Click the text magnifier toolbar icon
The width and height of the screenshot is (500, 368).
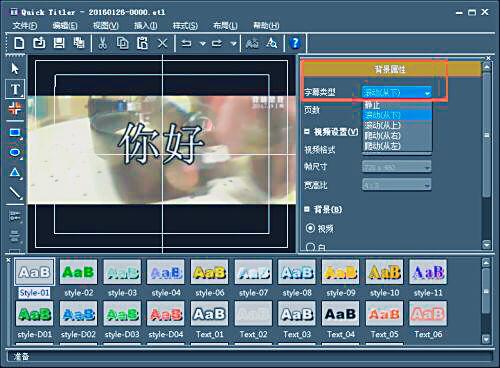pos(271,43)
